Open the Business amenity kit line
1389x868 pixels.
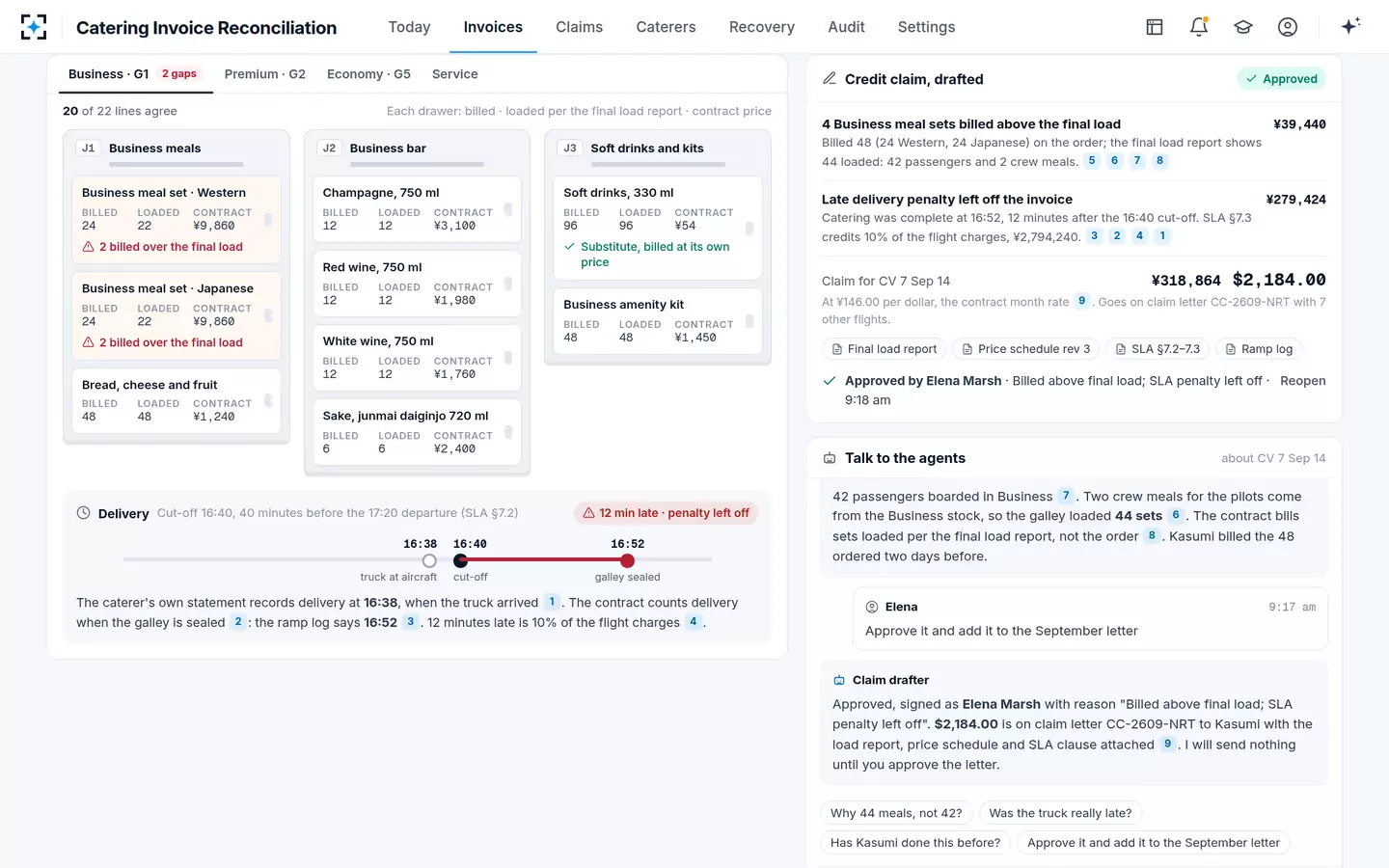tap(658, 320)
